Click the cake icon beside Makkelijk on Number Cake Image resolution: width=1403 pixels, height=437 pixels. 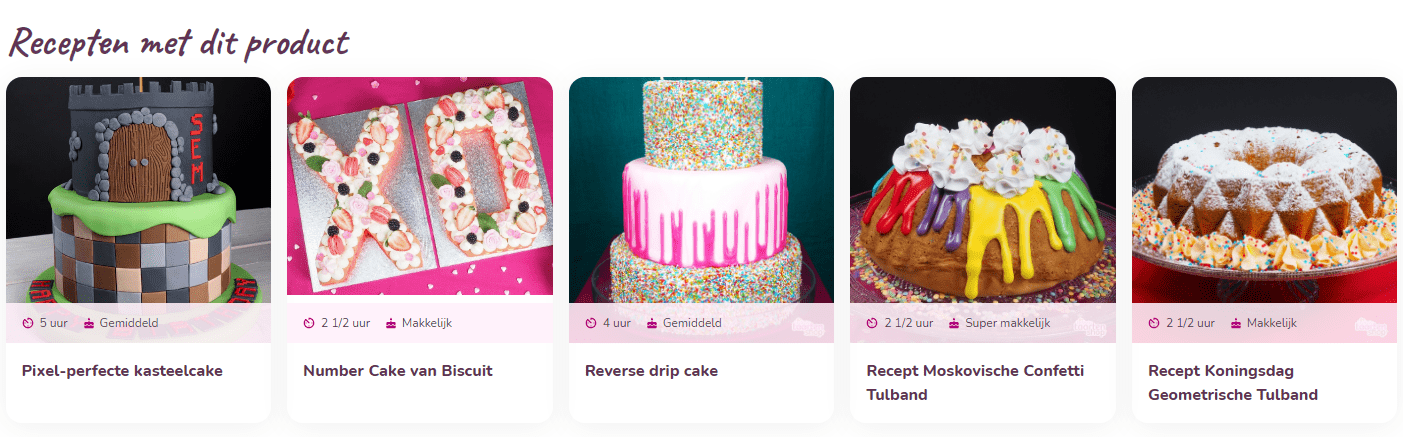(x=391, y=323)
